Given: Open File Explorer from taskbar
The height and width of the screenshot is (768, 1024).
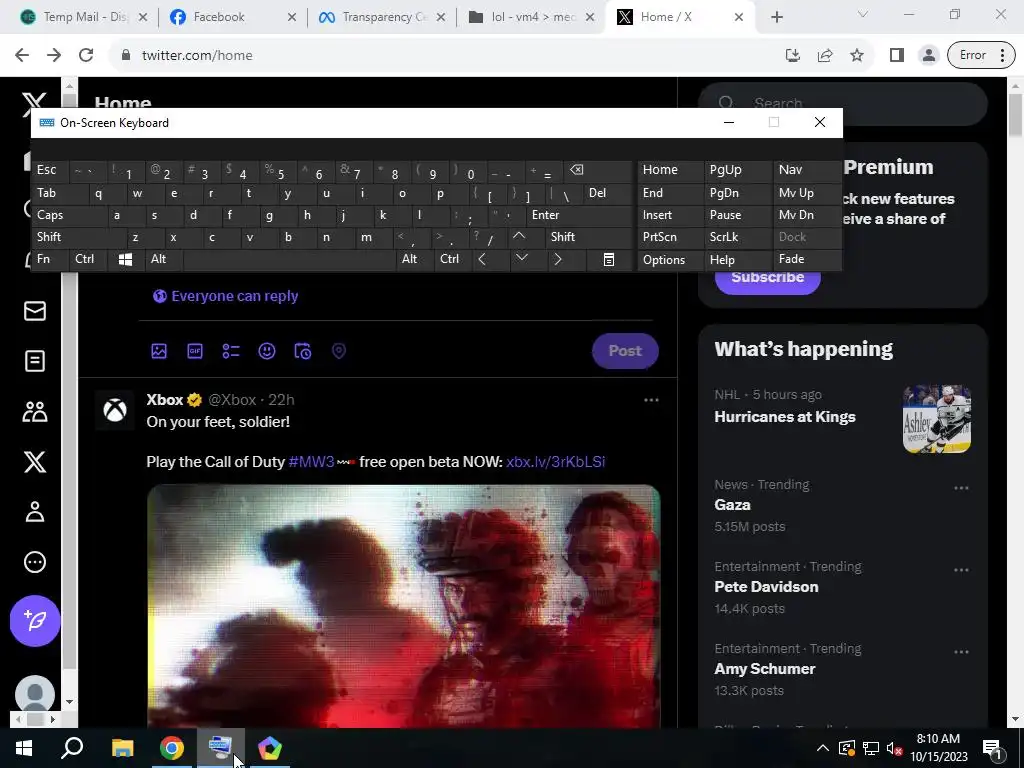Looking at the screenshot, I should tap(122, 748).
